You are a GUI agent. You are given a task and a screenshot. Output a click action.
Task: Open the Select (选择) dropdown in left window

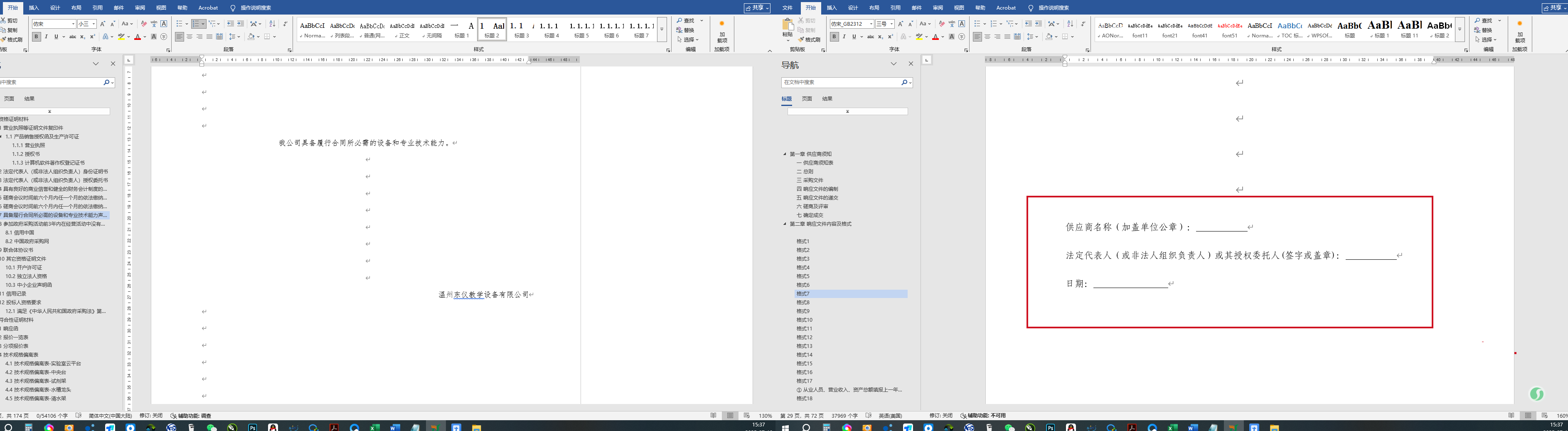point(689,39)
